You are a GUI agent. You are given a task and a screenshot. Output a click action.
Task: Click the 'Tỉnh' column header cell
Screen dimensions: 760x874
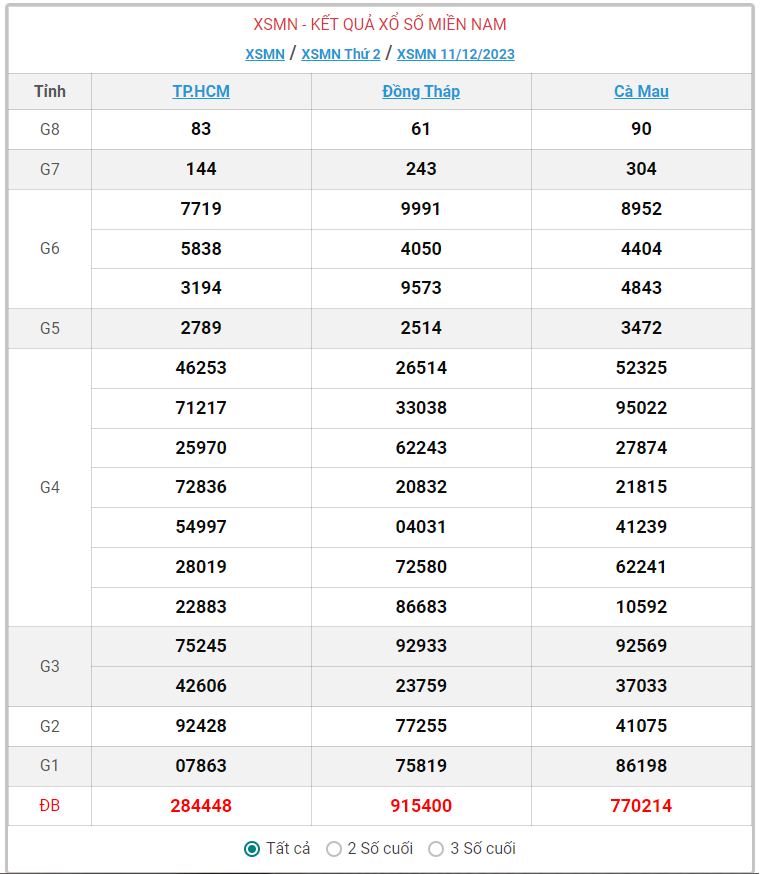[50, 91]
